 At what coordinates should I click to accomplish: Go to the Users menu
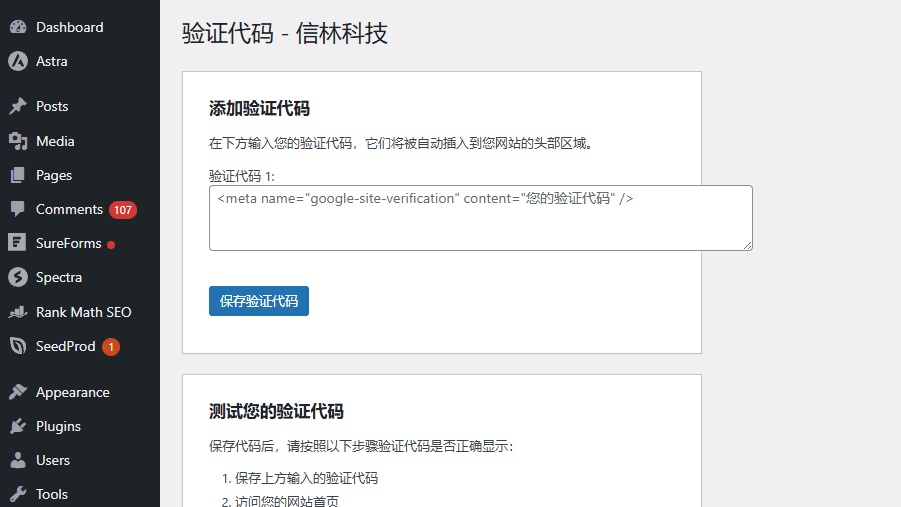pyautogui.click(x=53, y=460)
